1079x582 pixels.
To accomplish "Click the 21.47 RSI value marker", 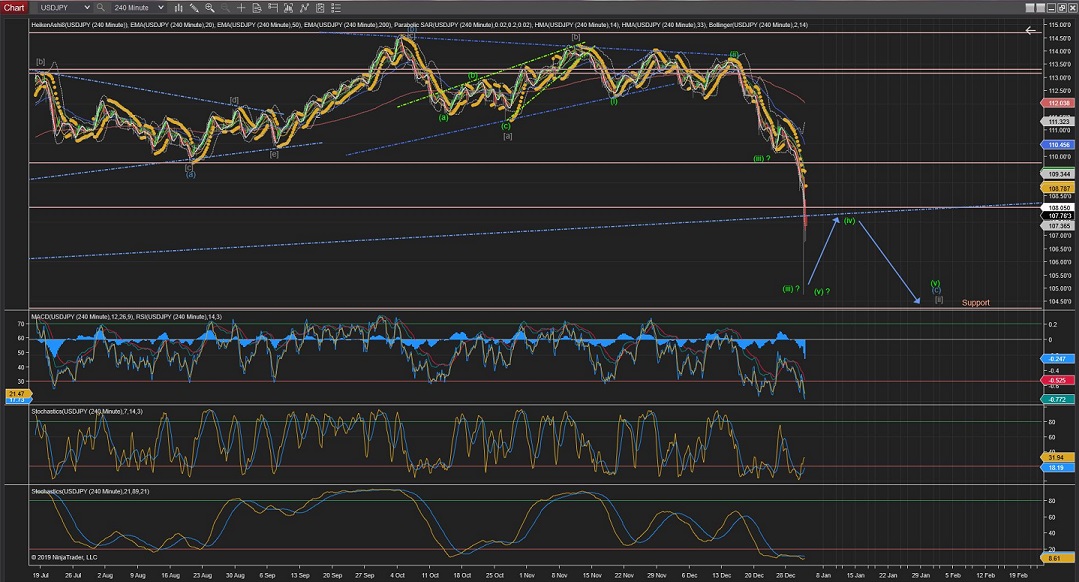I will point(17,394).
